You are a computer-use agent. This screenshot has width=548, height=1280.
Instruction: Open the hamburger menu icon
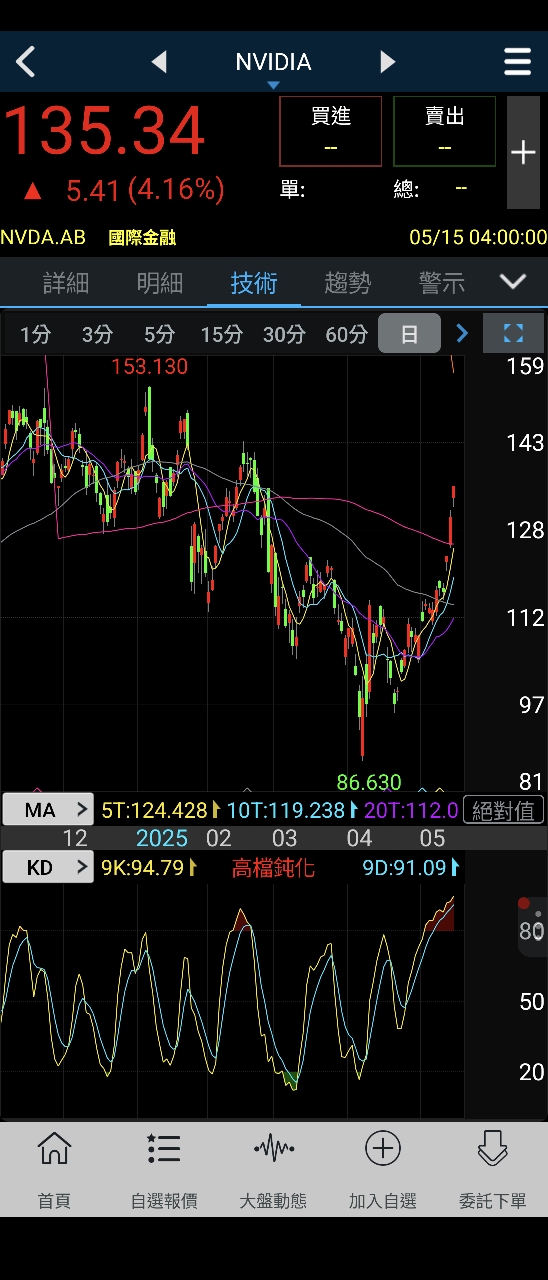517,62
